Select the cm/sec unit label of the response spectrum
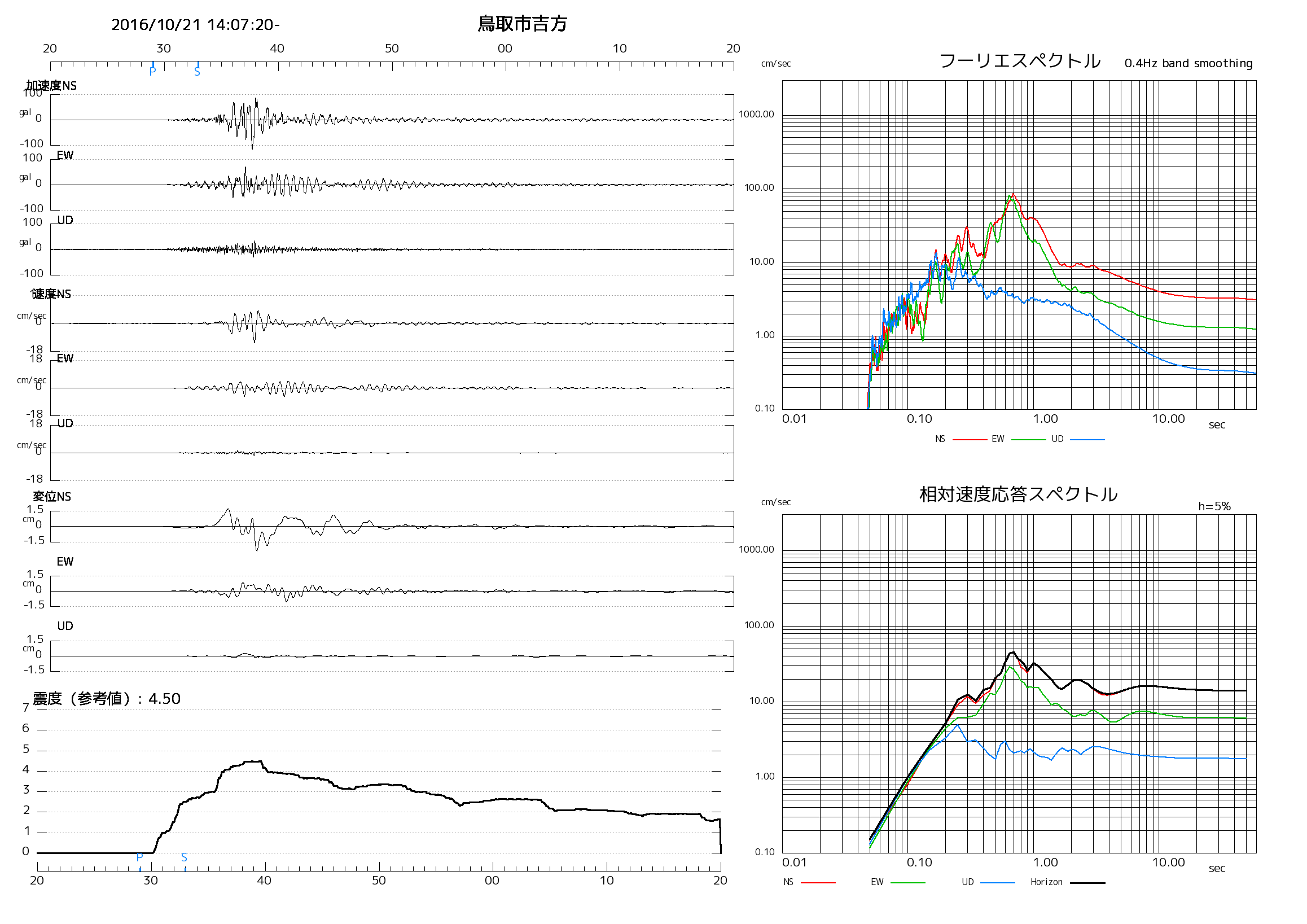 coord(776,502)
